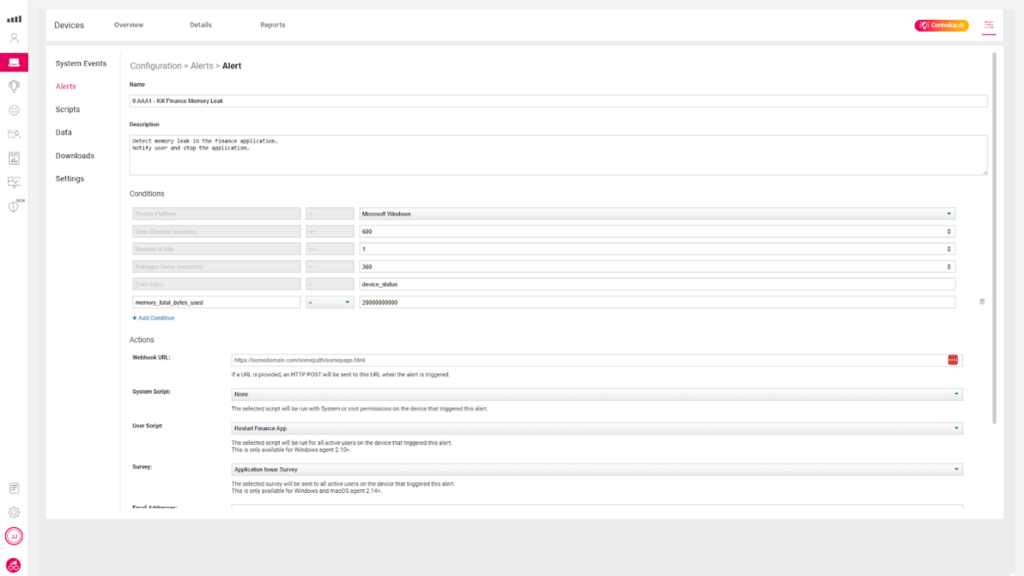The image size is (1024, 576).
Task: Increment the Number of Hits value stepper
Action: pos(948,246)
